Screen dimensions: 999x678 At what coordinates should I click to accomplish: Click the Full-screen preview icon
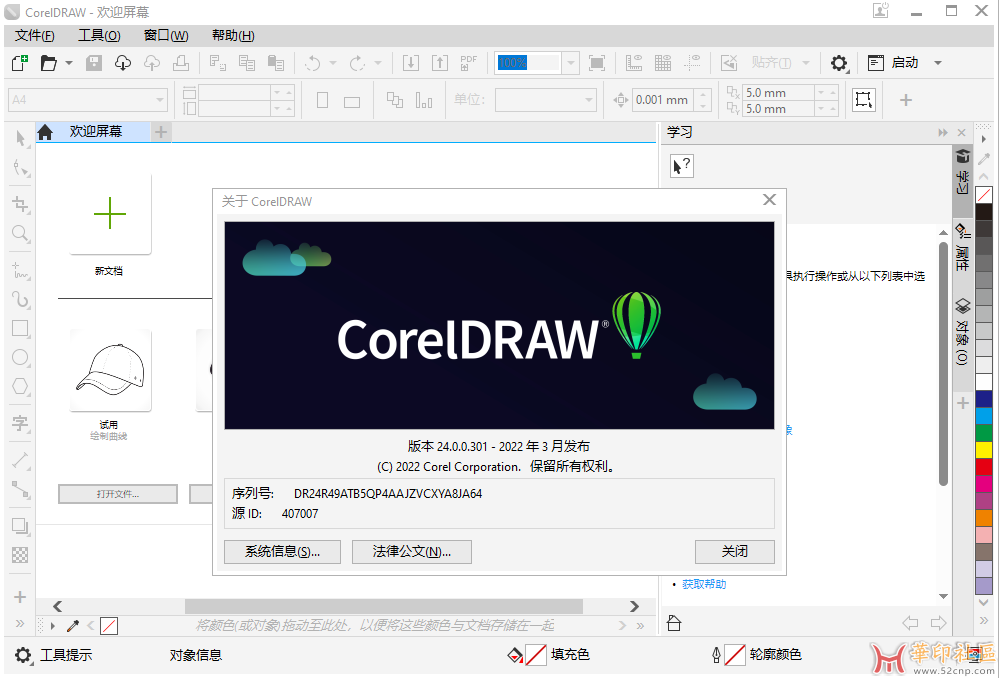click(597, 62)
